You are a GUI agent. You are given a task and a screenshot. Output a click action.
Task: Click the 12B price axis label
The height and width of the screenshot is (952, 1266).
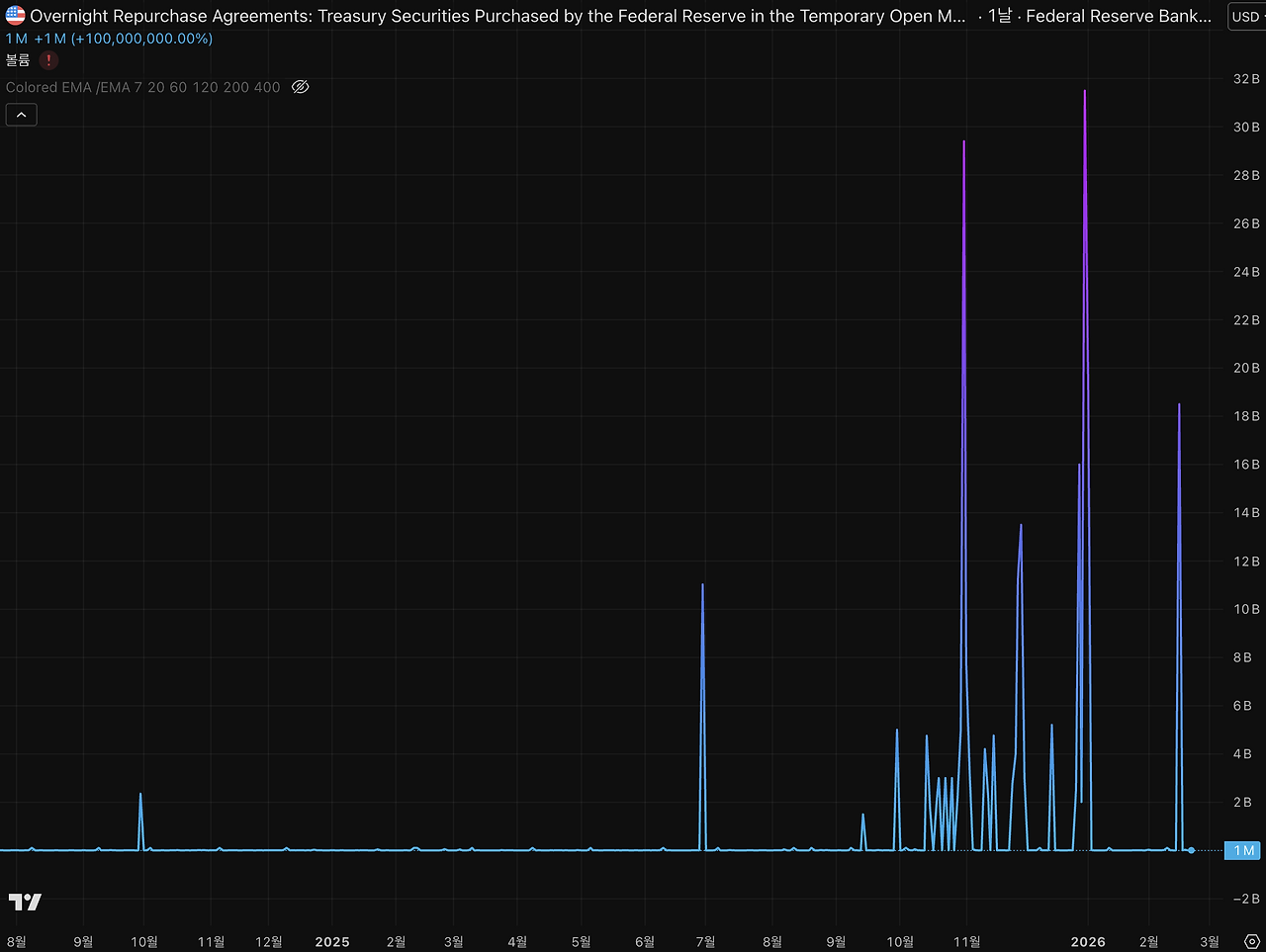pyautogui.click(x=1246, y=562)
